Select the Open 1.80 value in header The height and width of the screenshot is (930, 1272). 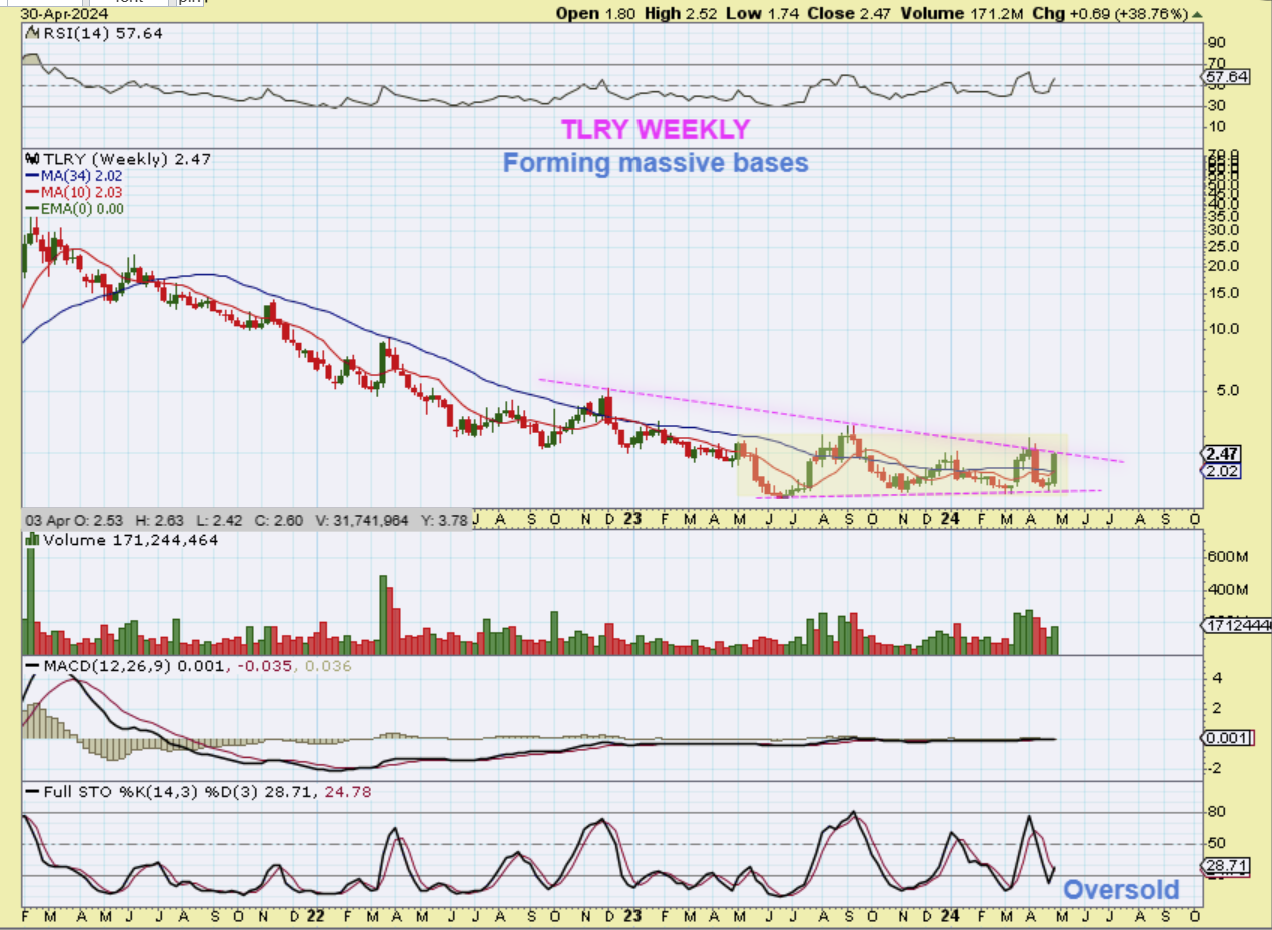coord(596,14)
